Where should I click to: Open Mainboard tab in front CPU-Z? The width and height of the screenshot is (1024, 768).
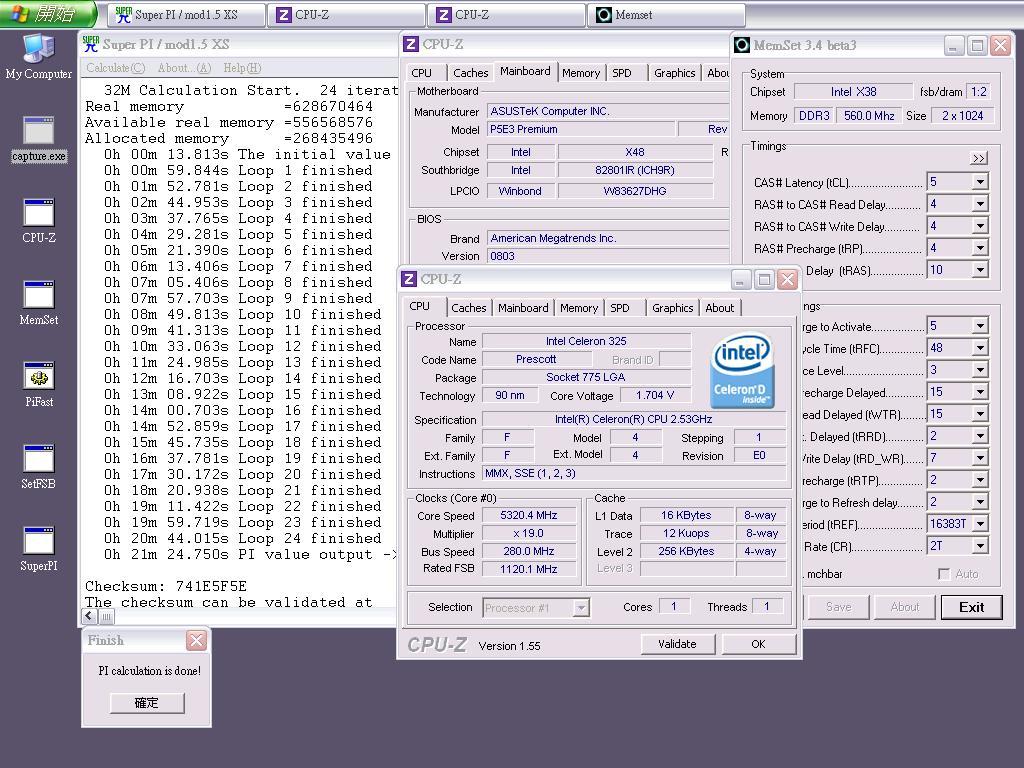pyautogui.click(x=523, y=308)
